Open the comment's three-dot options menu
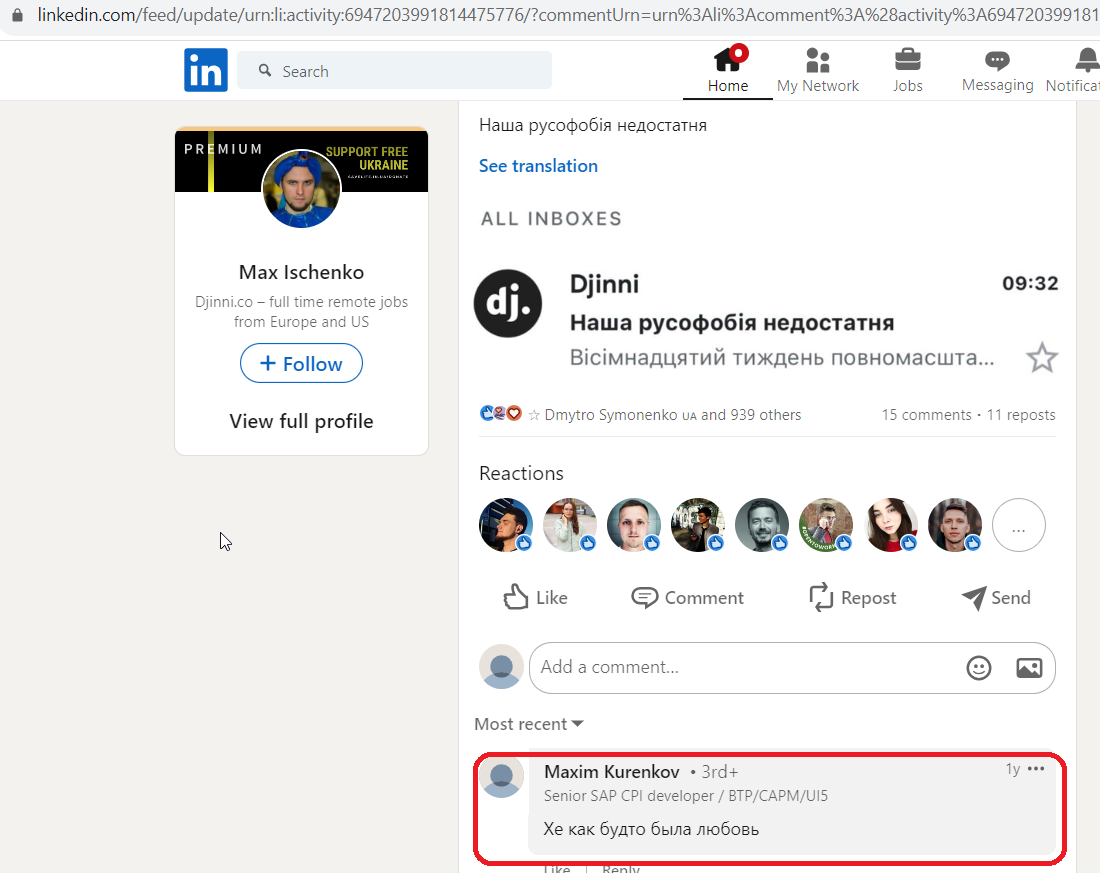This screenshot has width=1100, height=873. point(1036,769)
